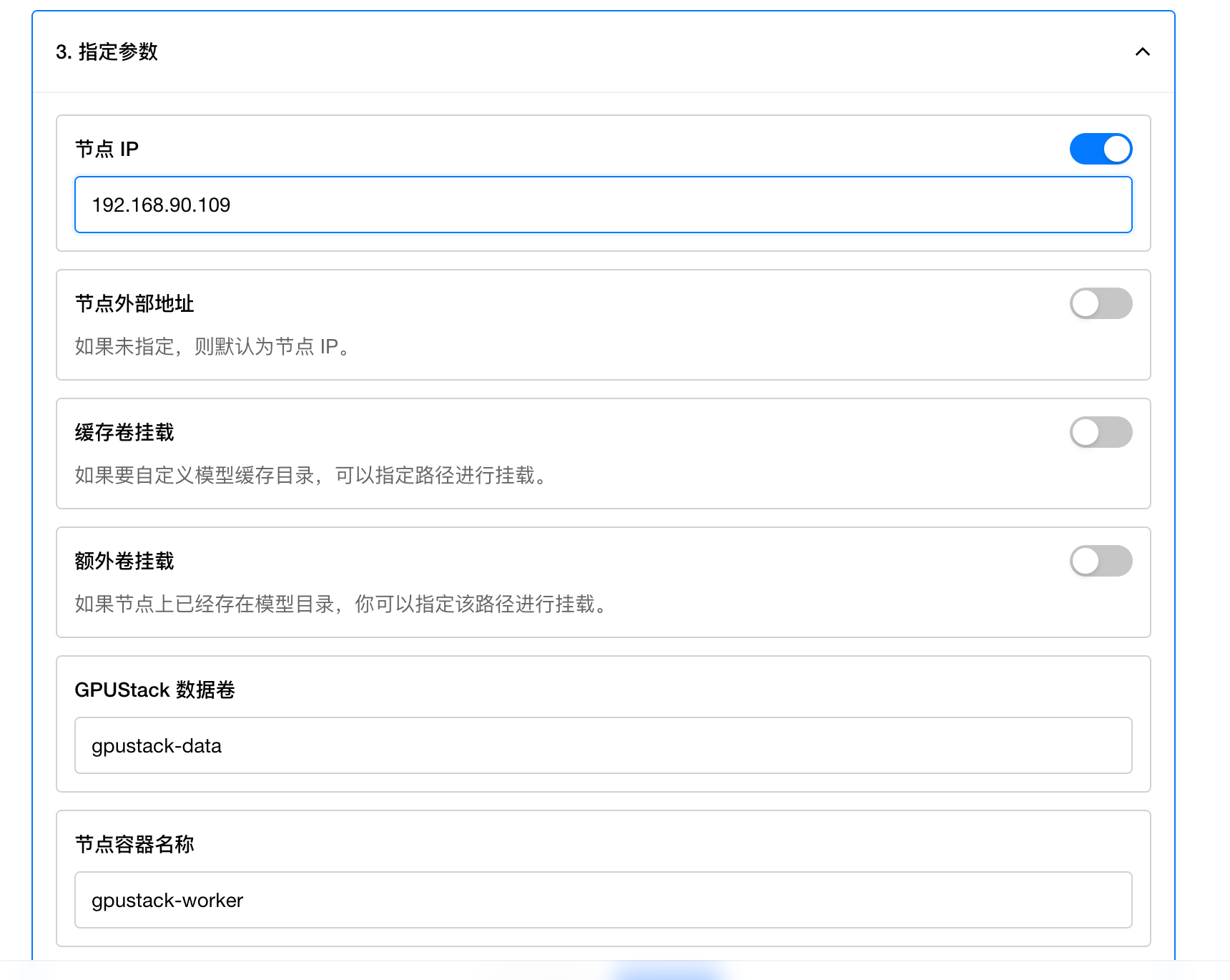Click the 节点容器名称 label
The image size is (1230, 980).
click(134, 844)
